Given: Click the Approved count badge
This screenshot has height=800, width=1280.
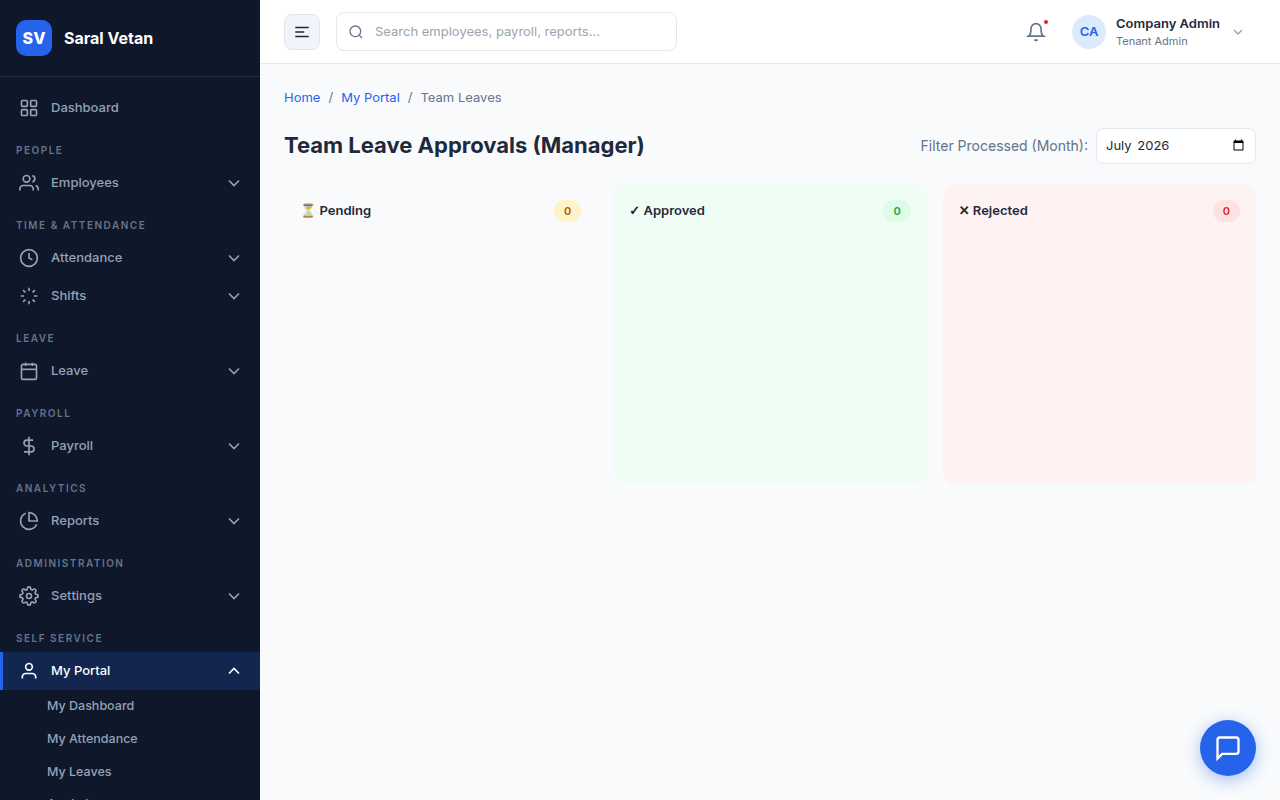Looking at the screenshot, I should [897, 211].
